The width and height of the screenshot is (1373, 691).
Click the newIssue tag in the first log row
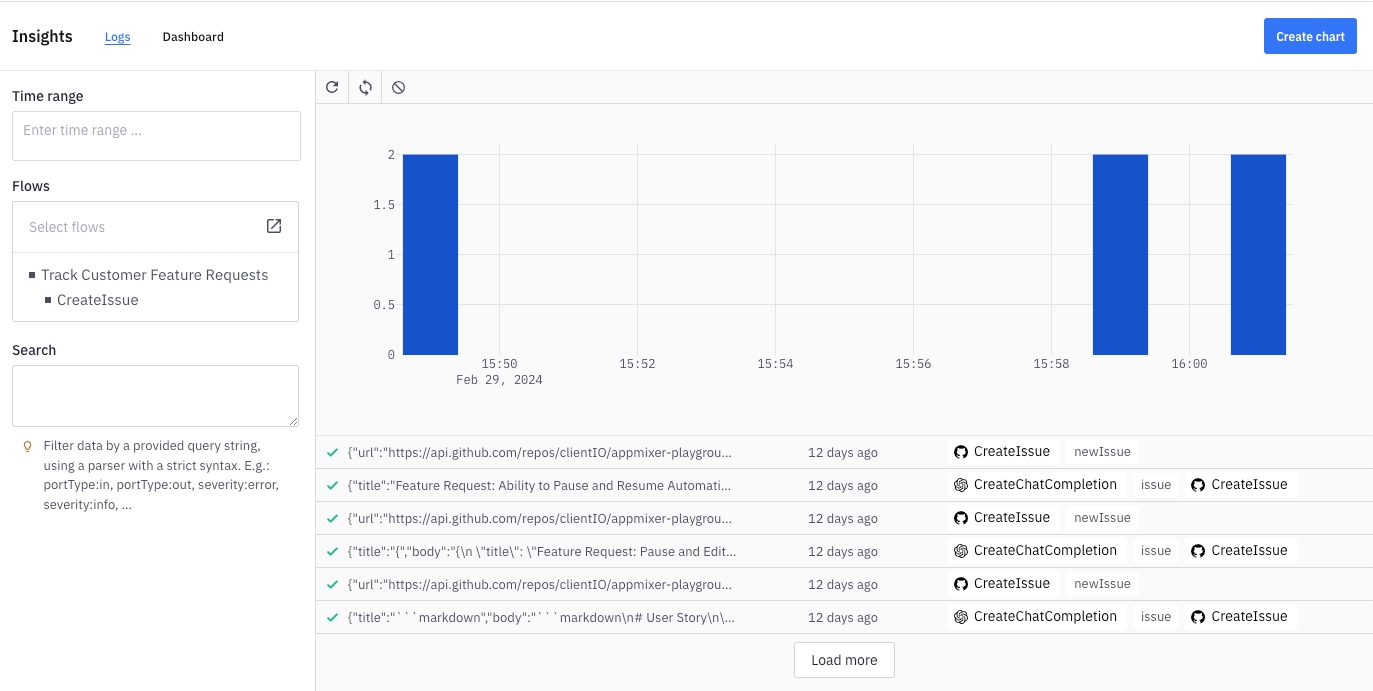[x=1101, y=452]
